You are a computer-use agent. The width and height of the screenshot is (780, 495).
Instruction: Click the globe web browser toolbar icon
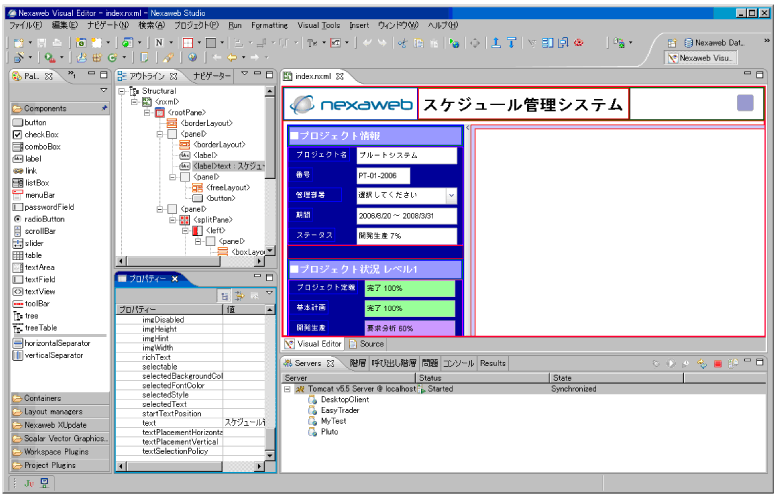coord(193,58)
